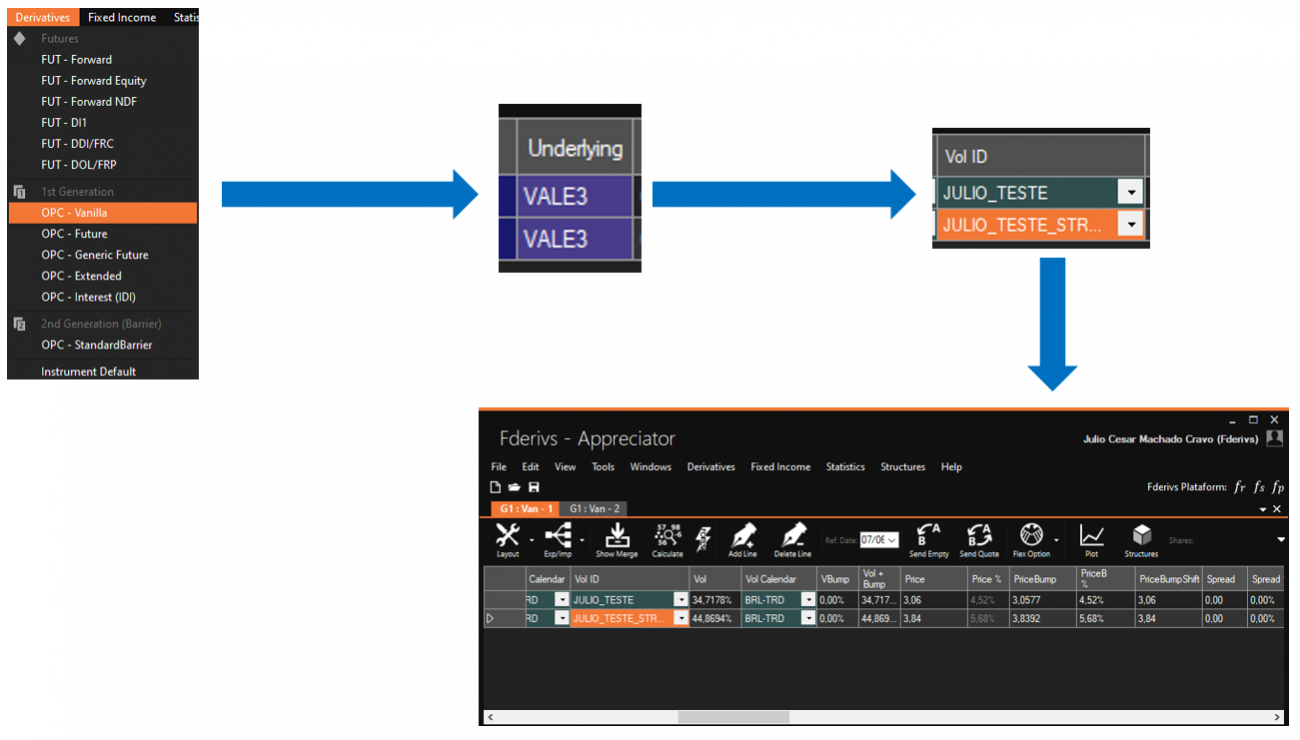Open the Statistics menu in Appreciator
The image size is (1300, 740).
[x=845, y=467]
